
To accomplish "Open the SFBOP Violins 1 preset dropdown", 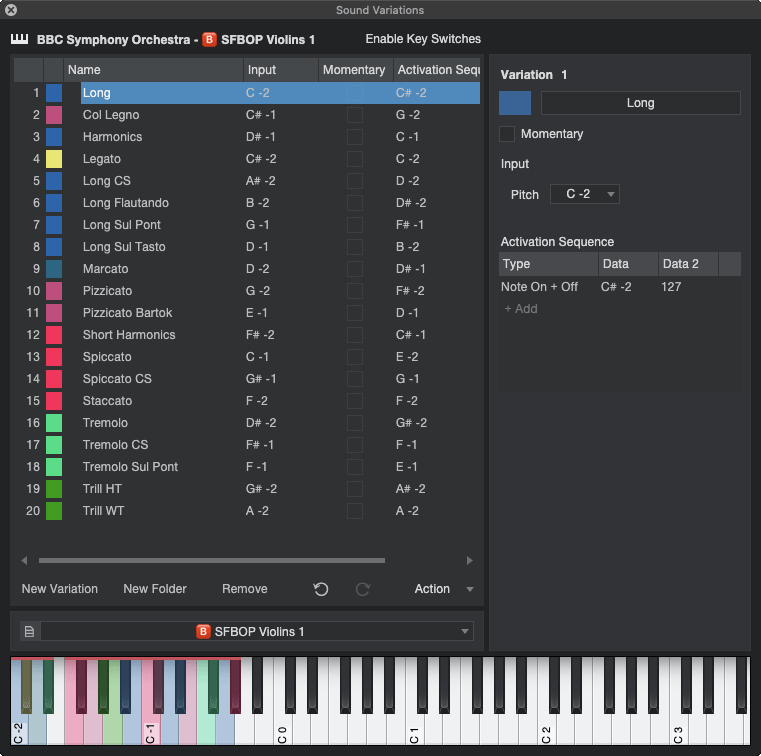I will [x=257, y=631].
